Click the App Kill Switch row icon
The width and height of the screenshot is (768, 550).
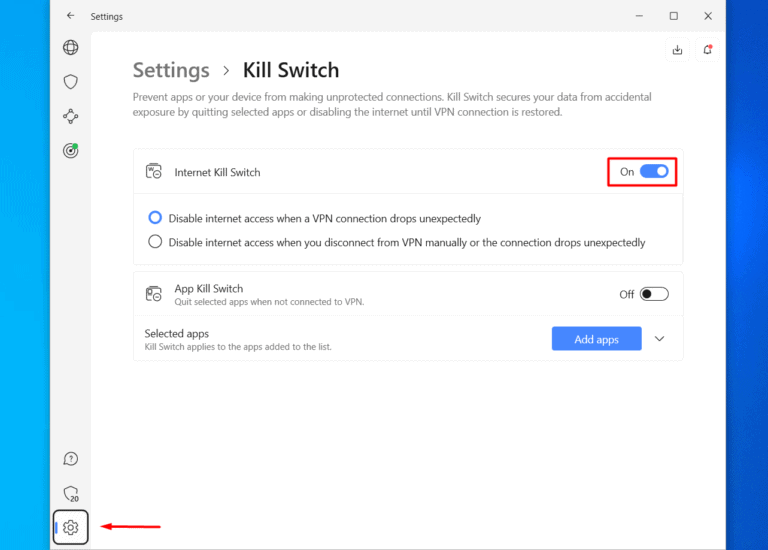[x=154, y=294]
